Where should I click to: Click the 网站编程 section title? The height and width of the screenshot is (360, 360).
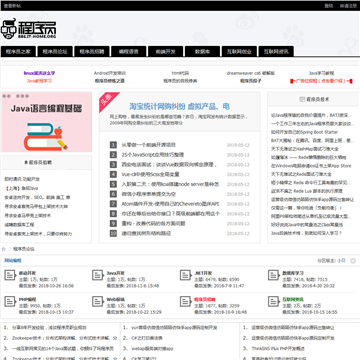(x=13, y=261)
